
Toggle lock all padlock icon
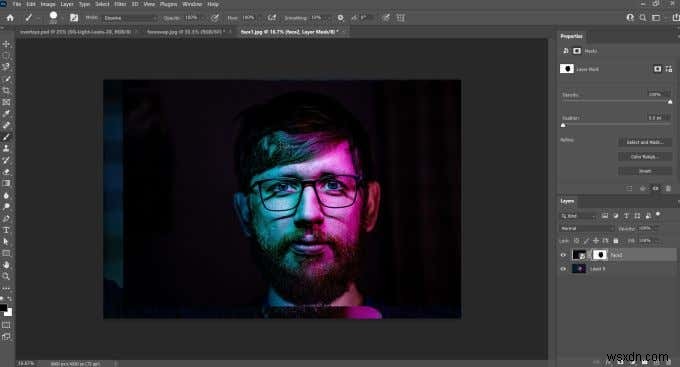(616, 241)
